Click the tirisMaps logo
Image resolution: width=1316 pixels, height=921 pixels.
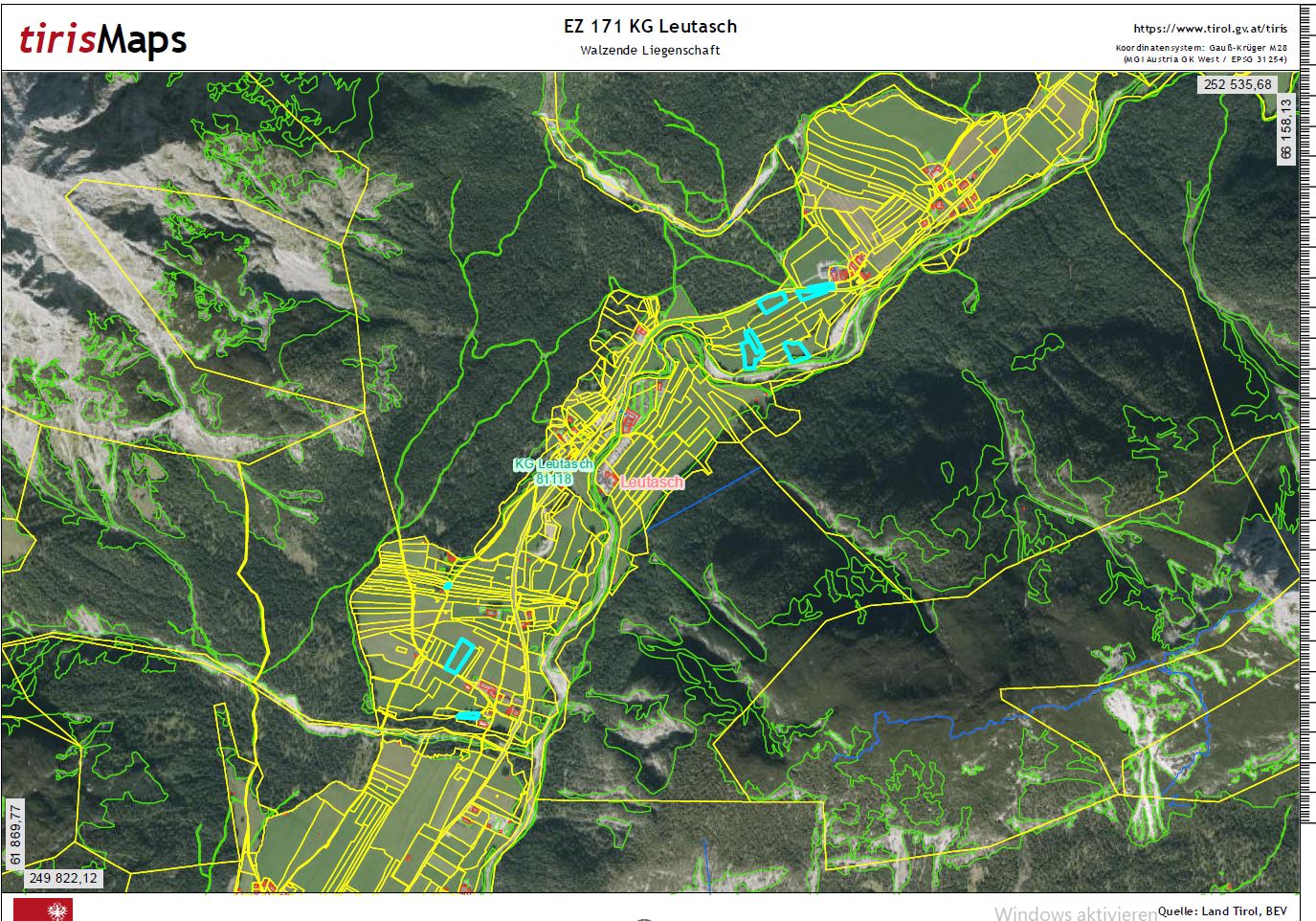102,39
